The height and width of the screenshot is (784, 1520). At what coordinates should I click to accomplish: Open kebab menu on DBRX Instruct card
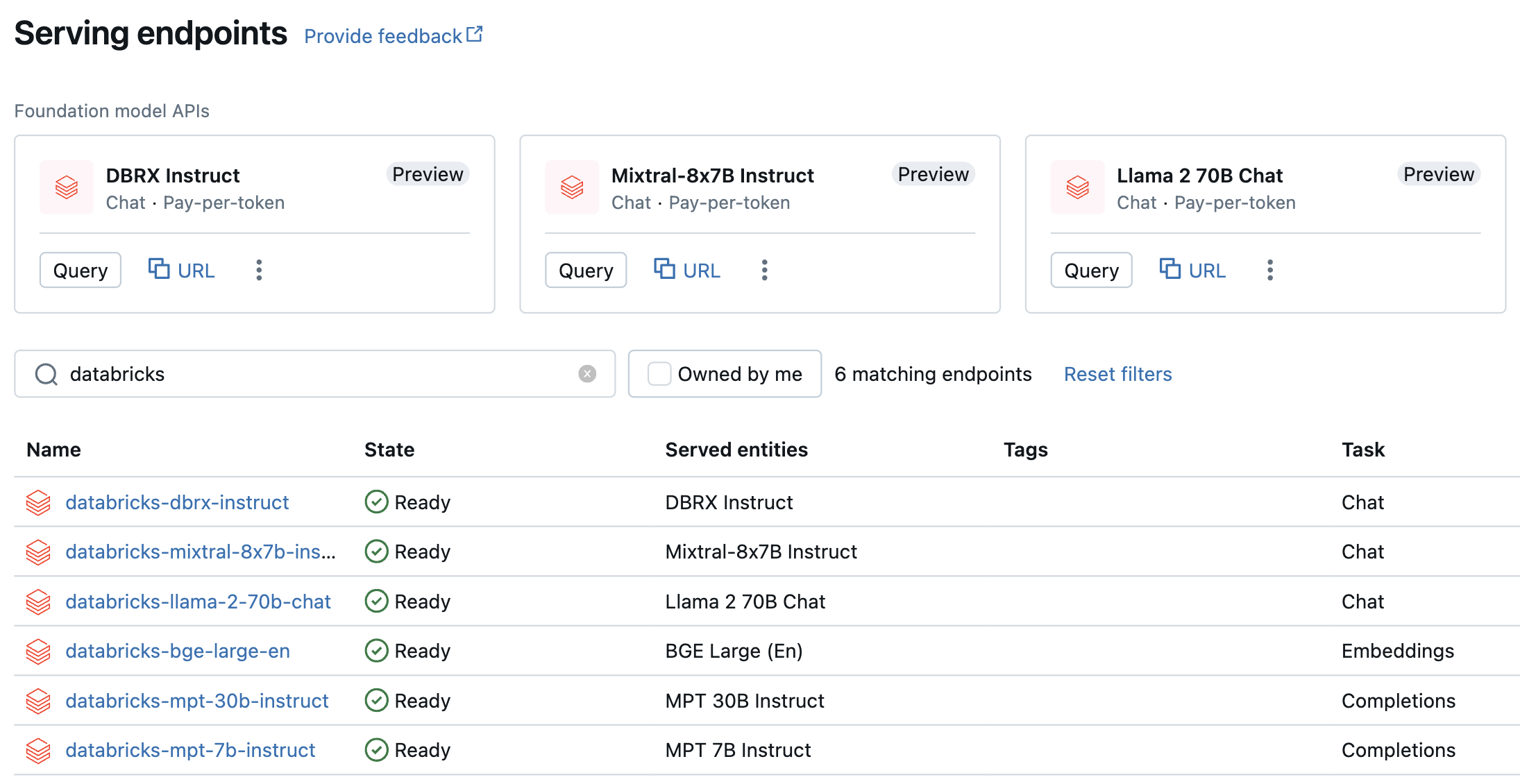click(x=259, y=270)
